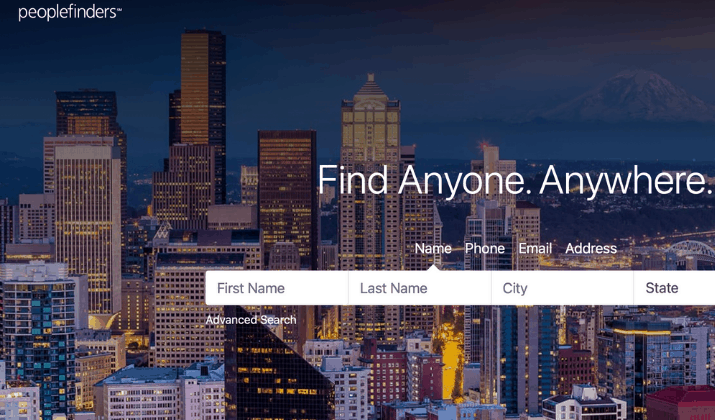715x420 pixels.
Task: Click the peoplefinders logo
Action: (x=70, y=12)
